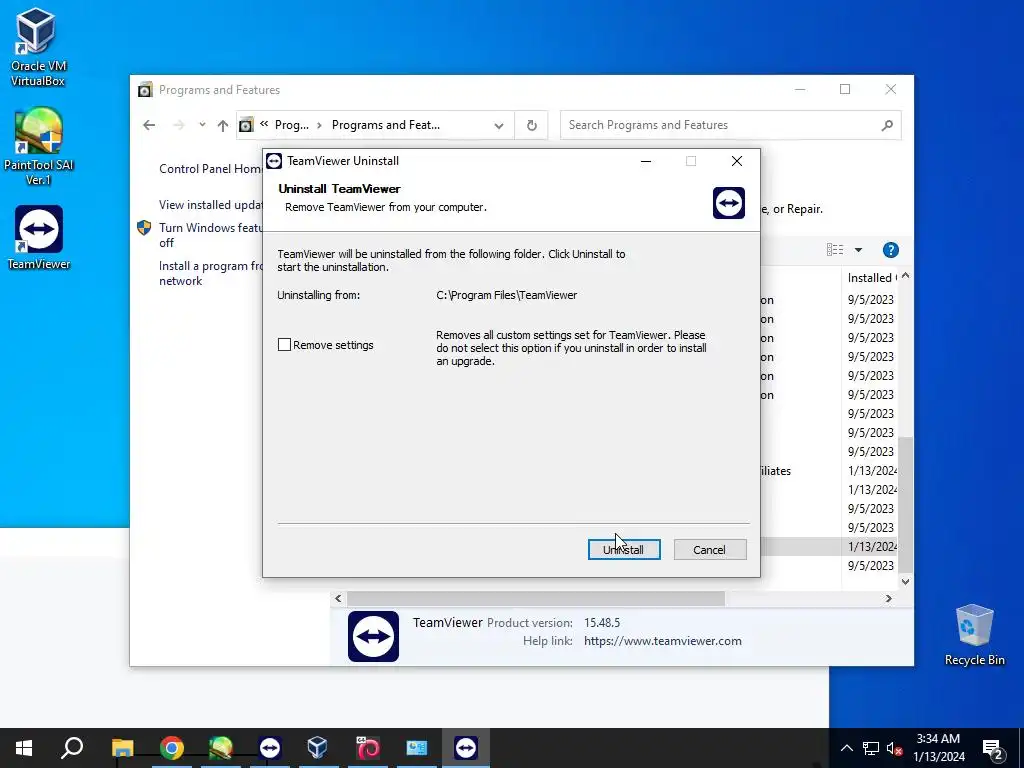Maximize the Programs and Features window

[x=845, y=89]
